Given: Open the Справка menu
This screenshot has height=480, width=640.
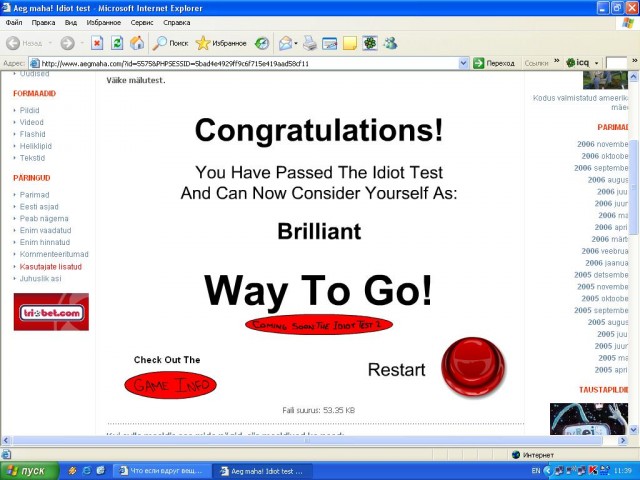Looking at the screenshot, I should pos(176,22).
